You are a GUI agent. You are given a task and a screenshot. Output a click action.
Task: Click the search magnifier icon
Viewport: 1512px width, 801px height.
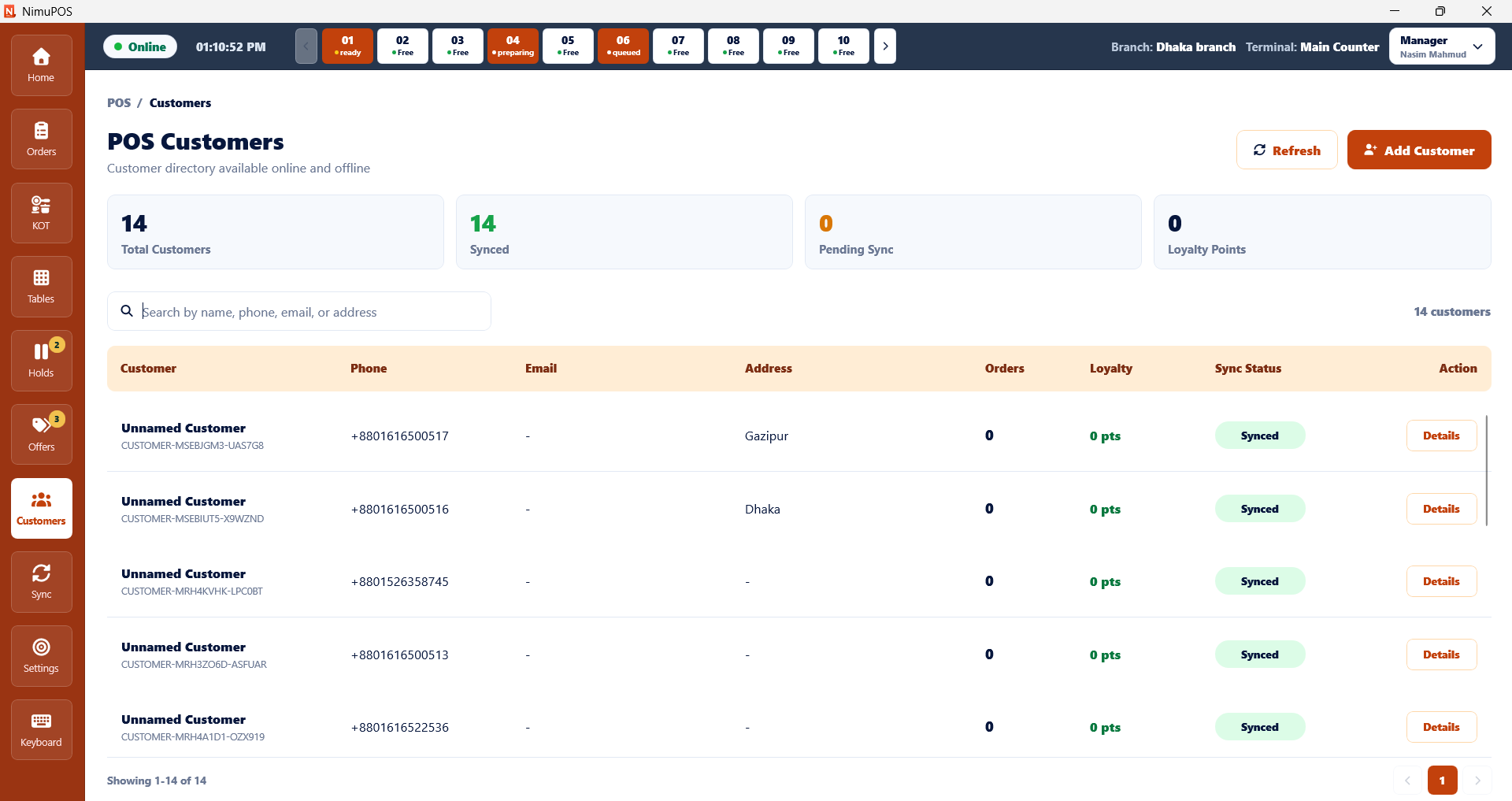[x=127, y=311]
